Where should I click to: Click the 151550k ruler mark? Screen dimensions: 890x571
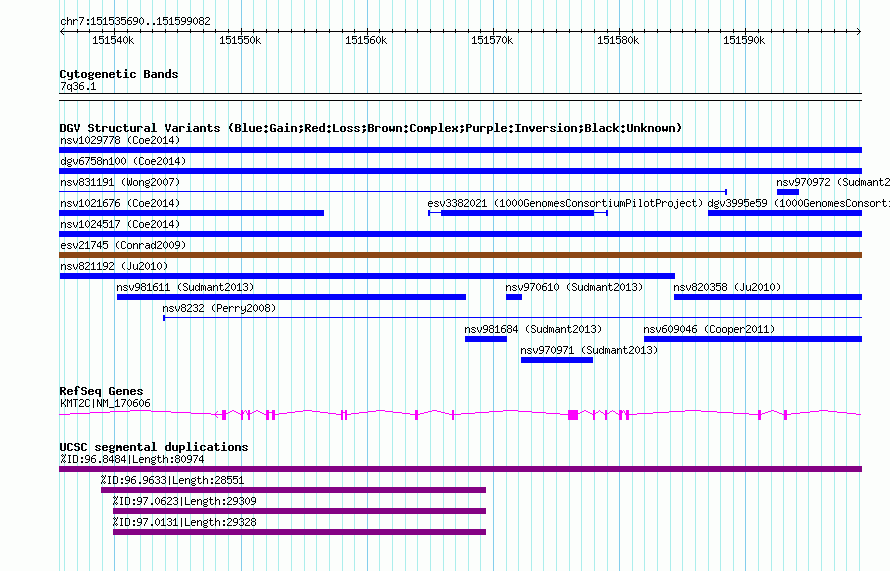tap(240, 40)
